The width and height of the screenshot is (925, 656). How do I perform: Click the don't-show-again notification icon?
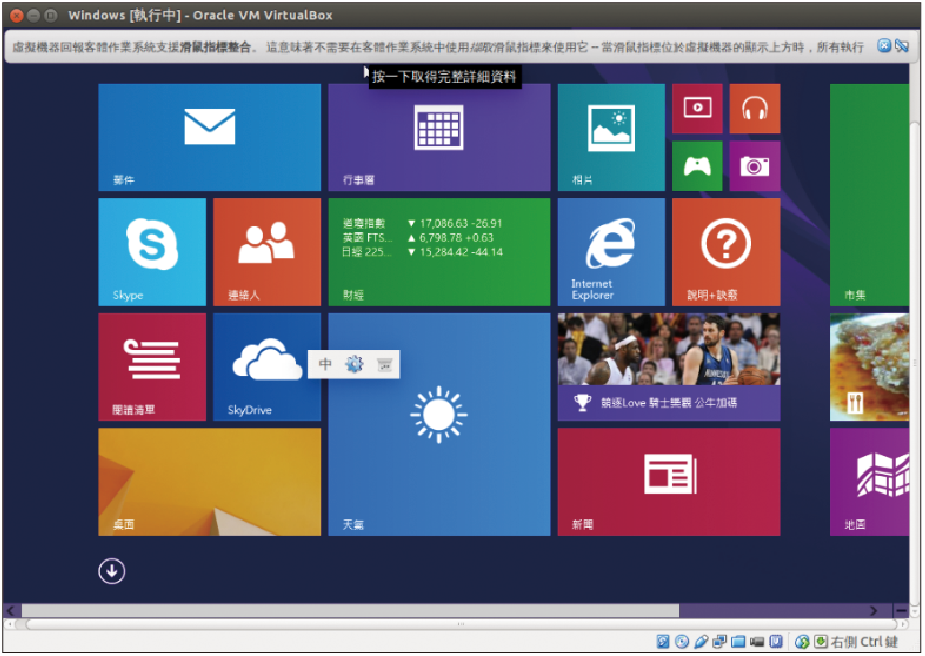(x=901, y=45)
